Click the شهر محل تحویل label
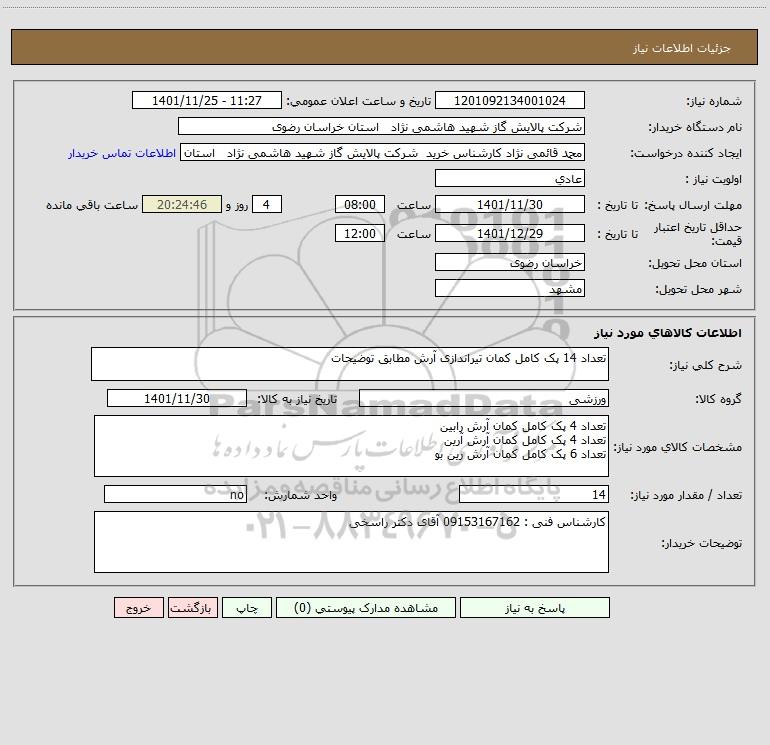The width and height of the screenshot is (770, 745). point(698,289)
